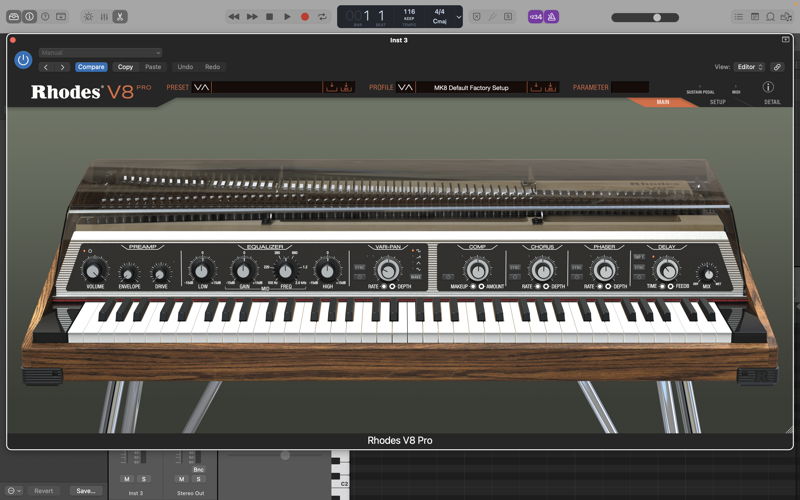This screenshot has height=500, width=800.
Task: Toggle the Editors scissors icon
Action: tap(120, 17)
